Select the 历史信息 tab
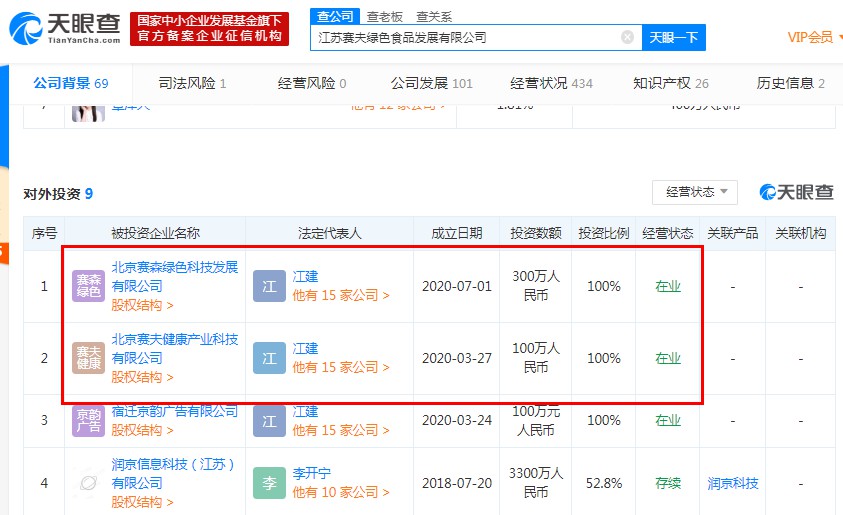The height and width of the screenshot is (515, 843). [790, 83]
